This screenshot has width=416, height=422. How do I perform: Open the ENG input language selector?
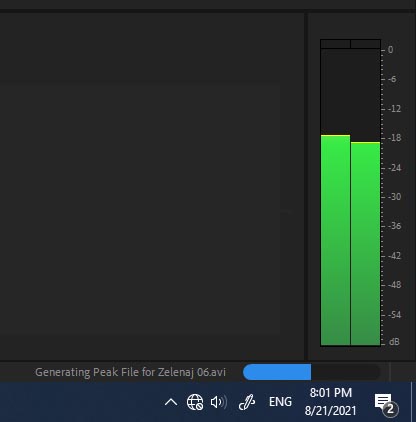280,402
